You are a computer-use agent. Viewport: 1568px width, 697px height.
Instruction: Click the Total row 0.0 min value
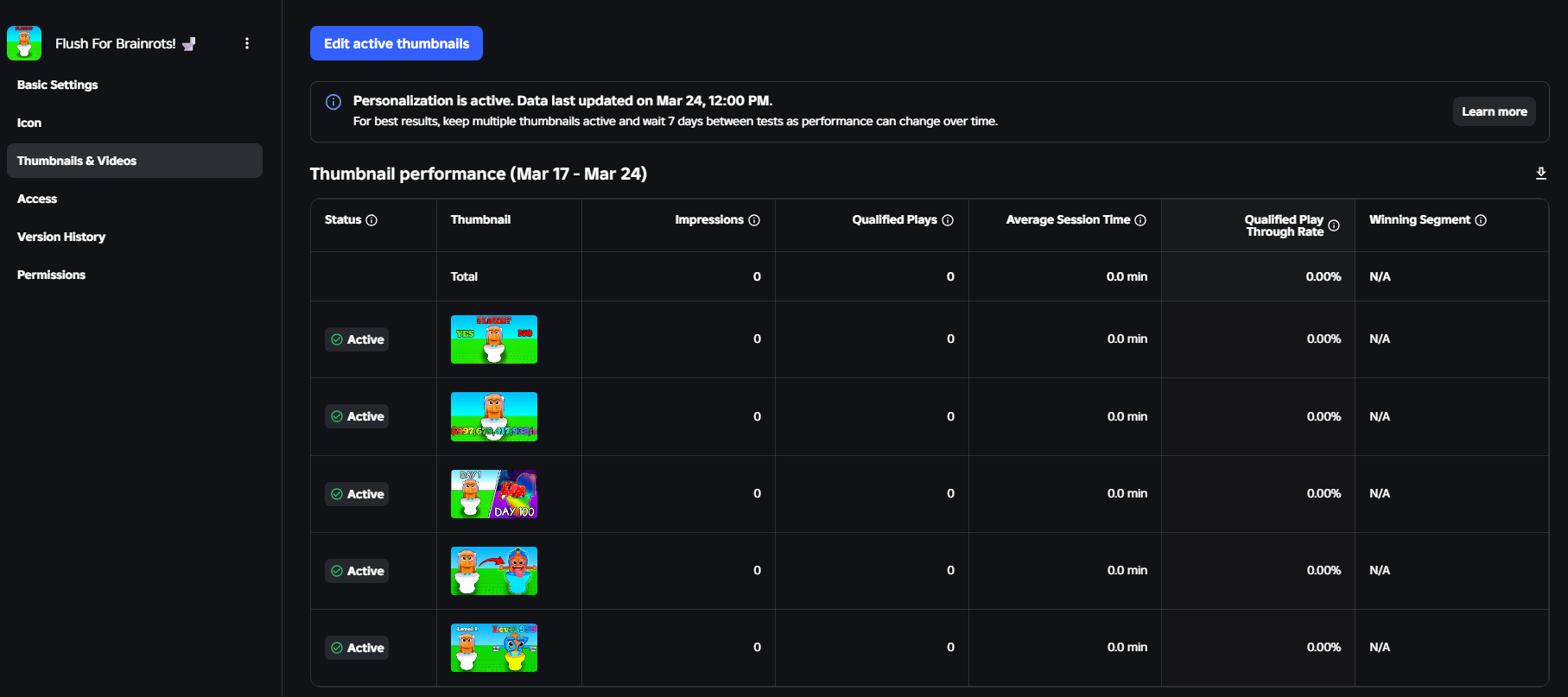click(1127, 276)
